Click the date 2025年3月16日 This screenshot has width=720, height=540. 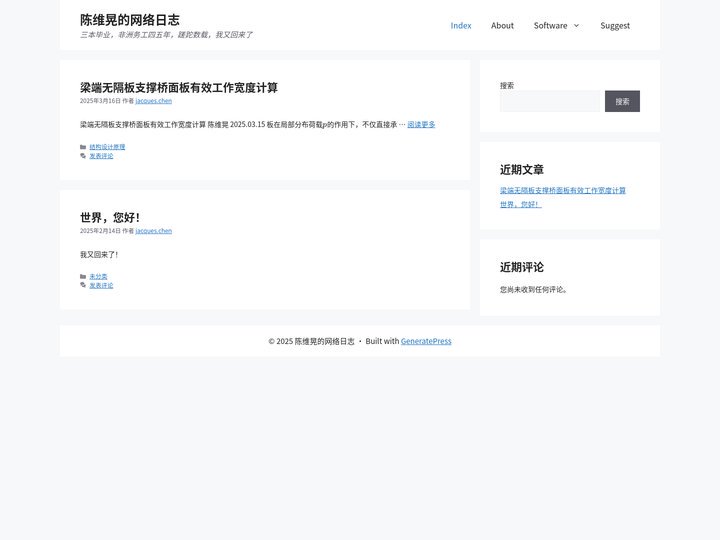click(x=100, y=101)
